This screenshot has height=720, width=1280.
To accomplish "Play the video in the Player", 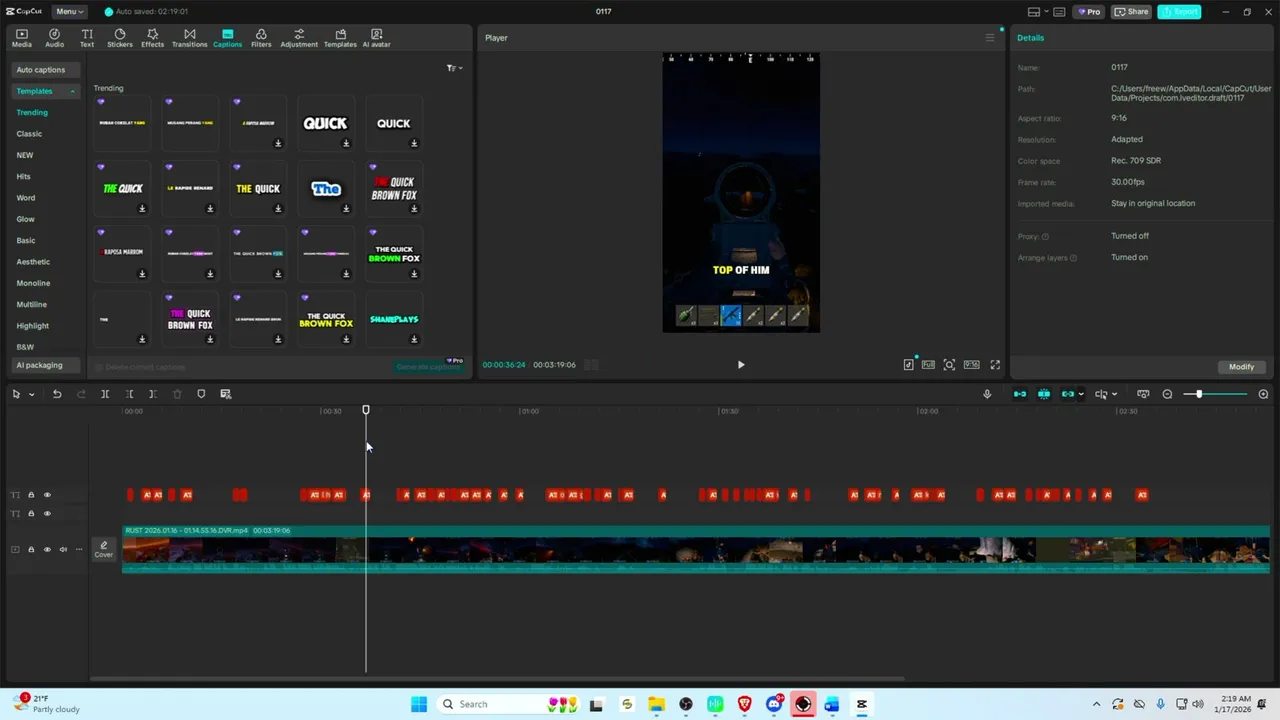I will pos(741,365).
